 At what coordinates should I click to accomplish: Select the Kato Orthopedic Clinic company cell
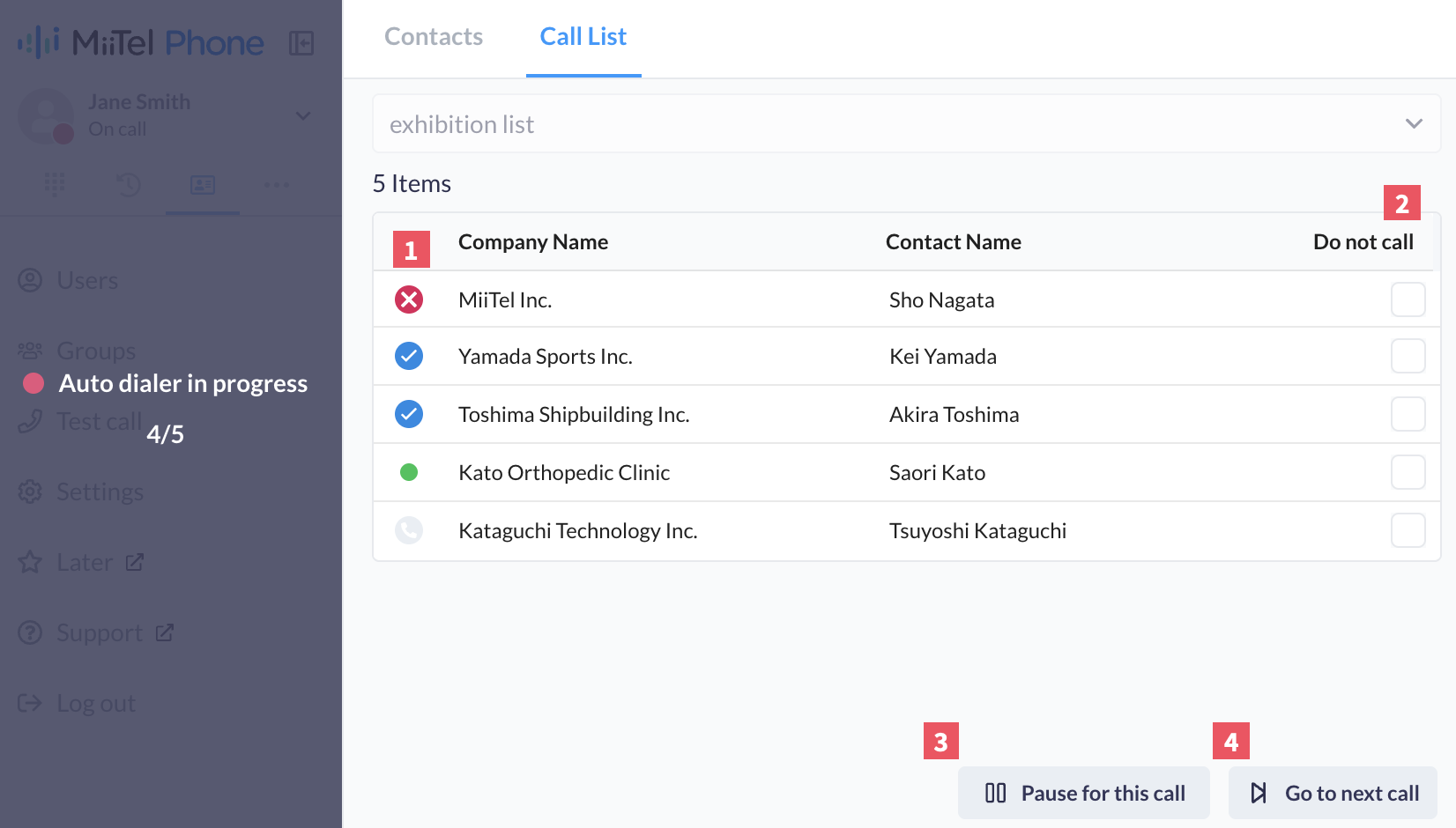[564, 473]
